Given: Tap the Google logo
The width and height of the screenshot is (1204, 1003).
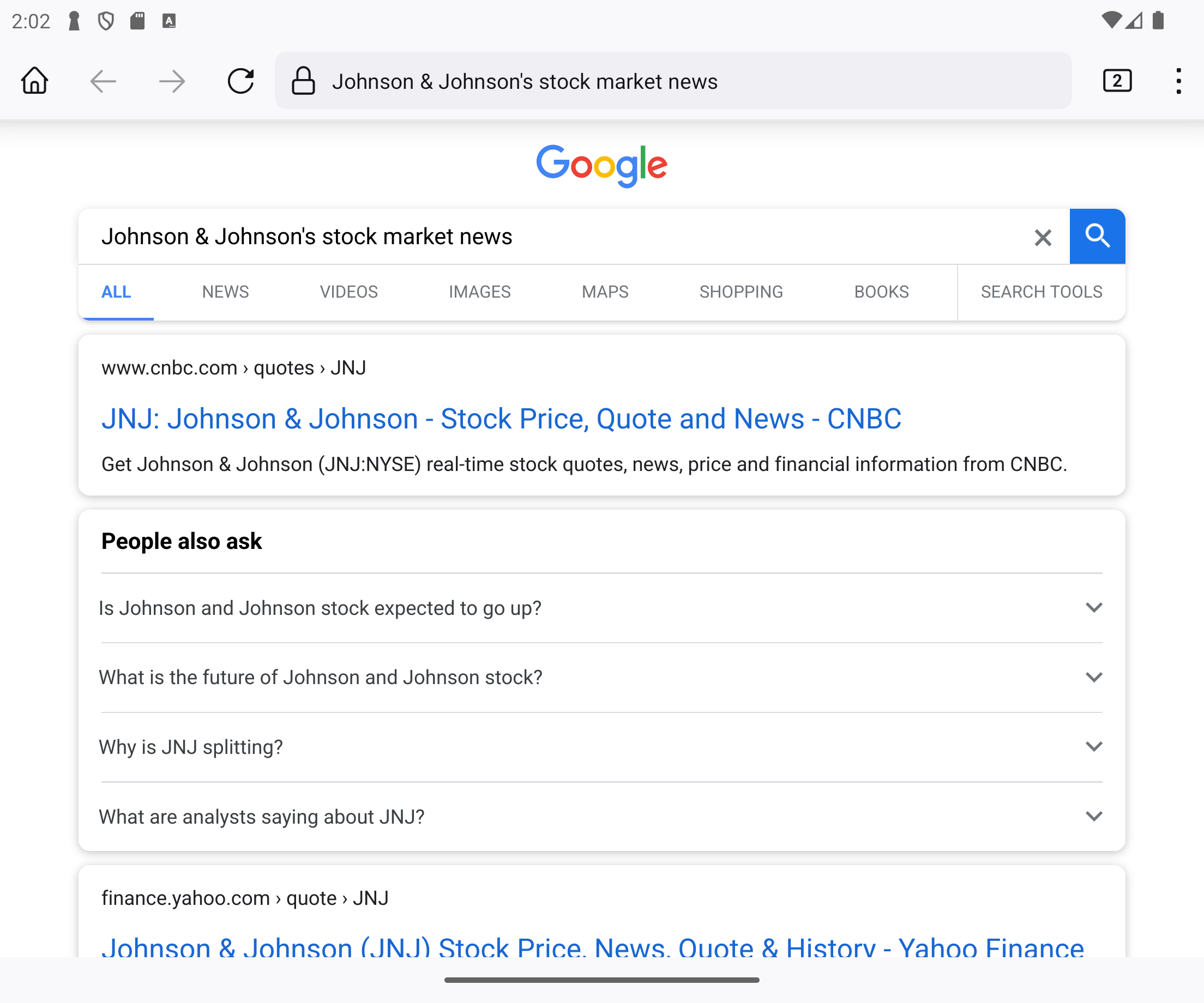Looking at the screenshot, I should (x=602, y=166).
